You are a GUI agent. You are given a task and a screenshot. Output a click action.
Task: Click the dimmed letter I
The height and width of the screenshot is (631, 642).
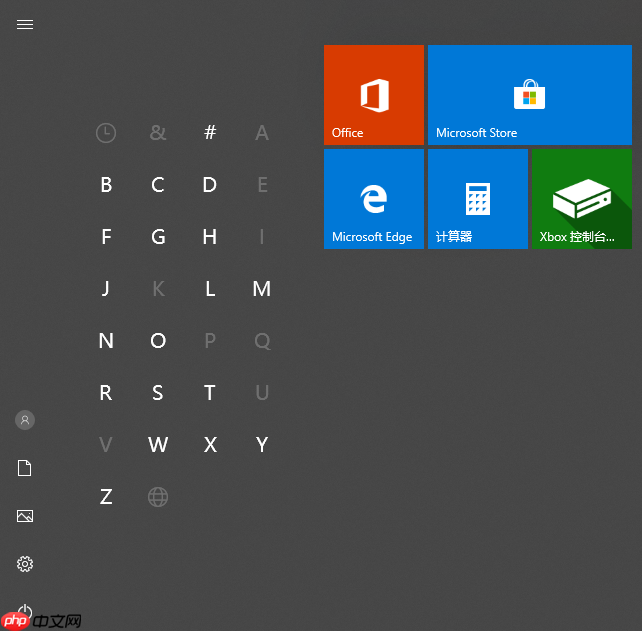(x=262, y=237)
